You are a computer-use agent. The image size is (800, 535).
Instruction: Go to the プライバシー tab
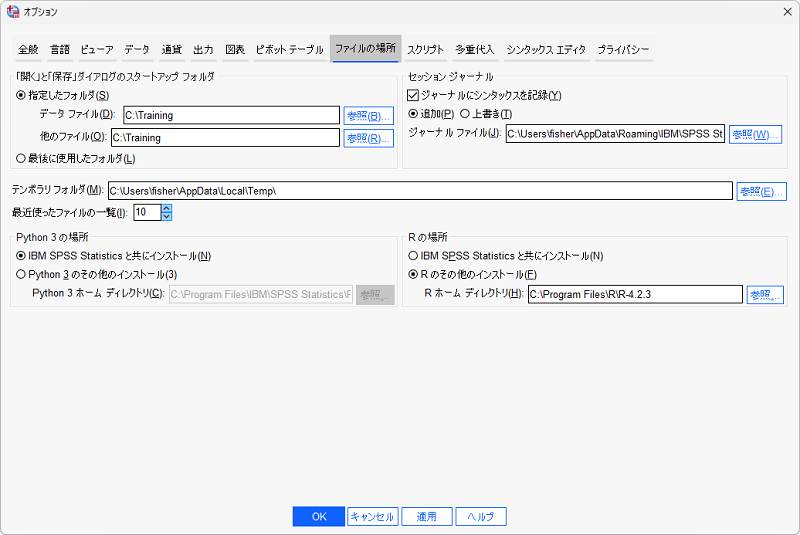623,49
